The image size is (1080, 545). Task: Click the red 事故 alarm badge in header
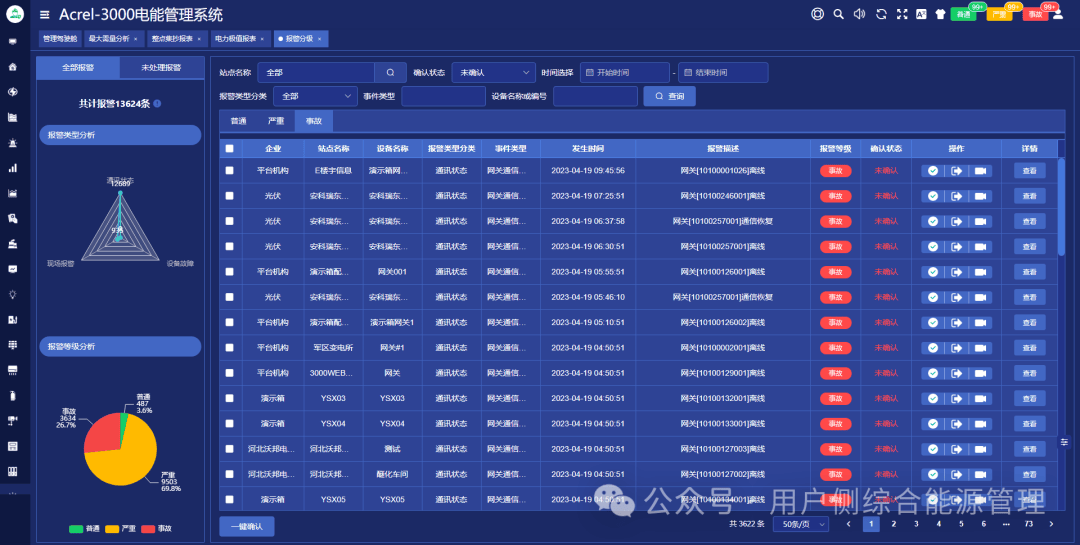(x=1035, y=14)
